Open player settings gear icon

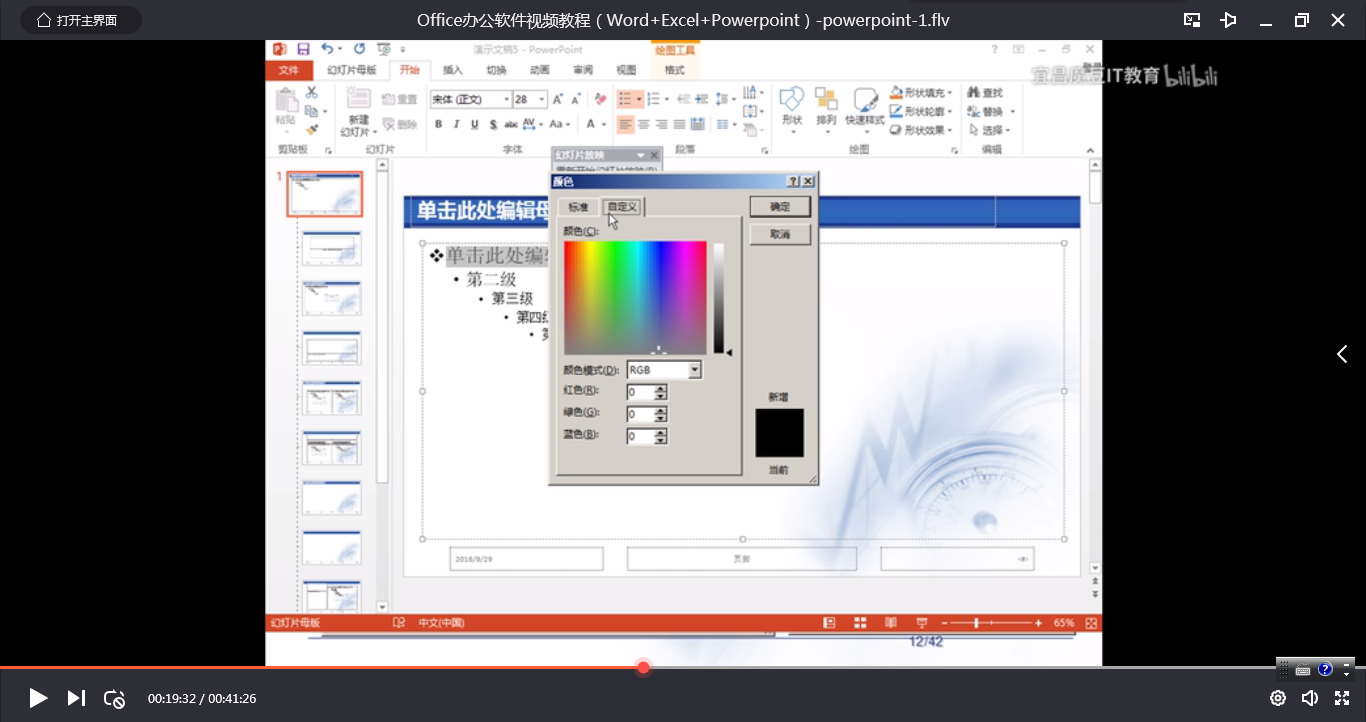(1278, 698)
